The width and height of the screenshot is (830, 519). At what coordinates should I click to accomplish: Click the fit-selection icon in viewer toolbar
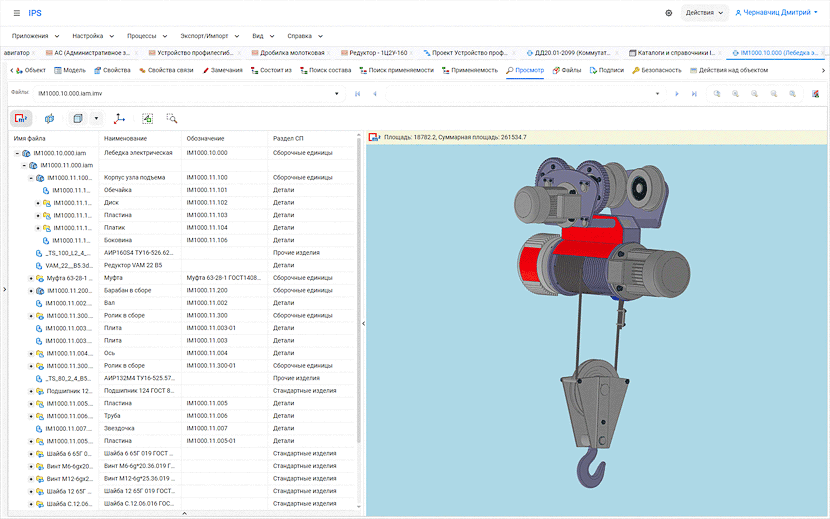tap(147, 118)
